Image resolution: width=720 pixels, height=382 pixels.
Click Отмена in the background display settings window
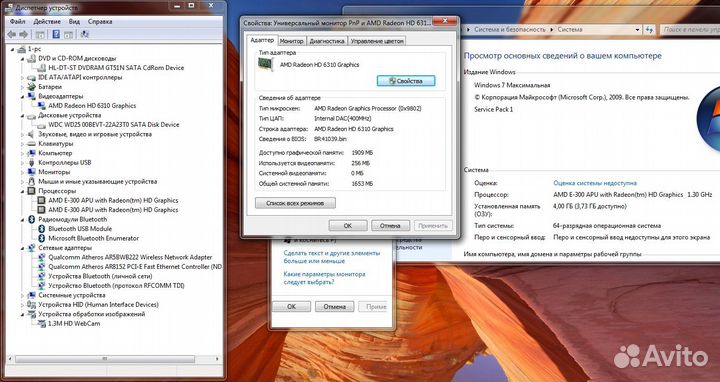[x=334, y=306]
